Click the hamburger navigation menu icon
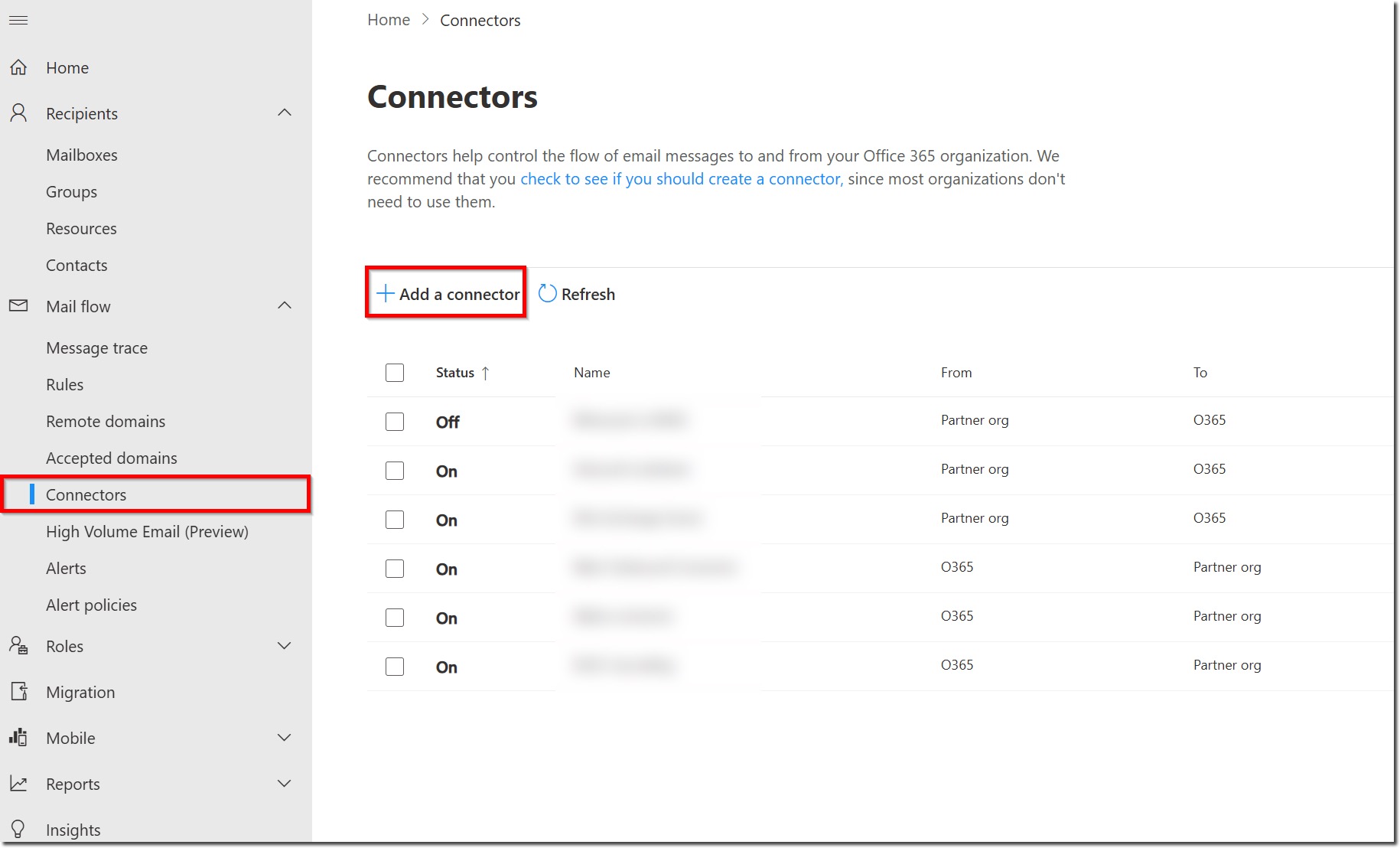1400x848 pixels. (18, 20)
